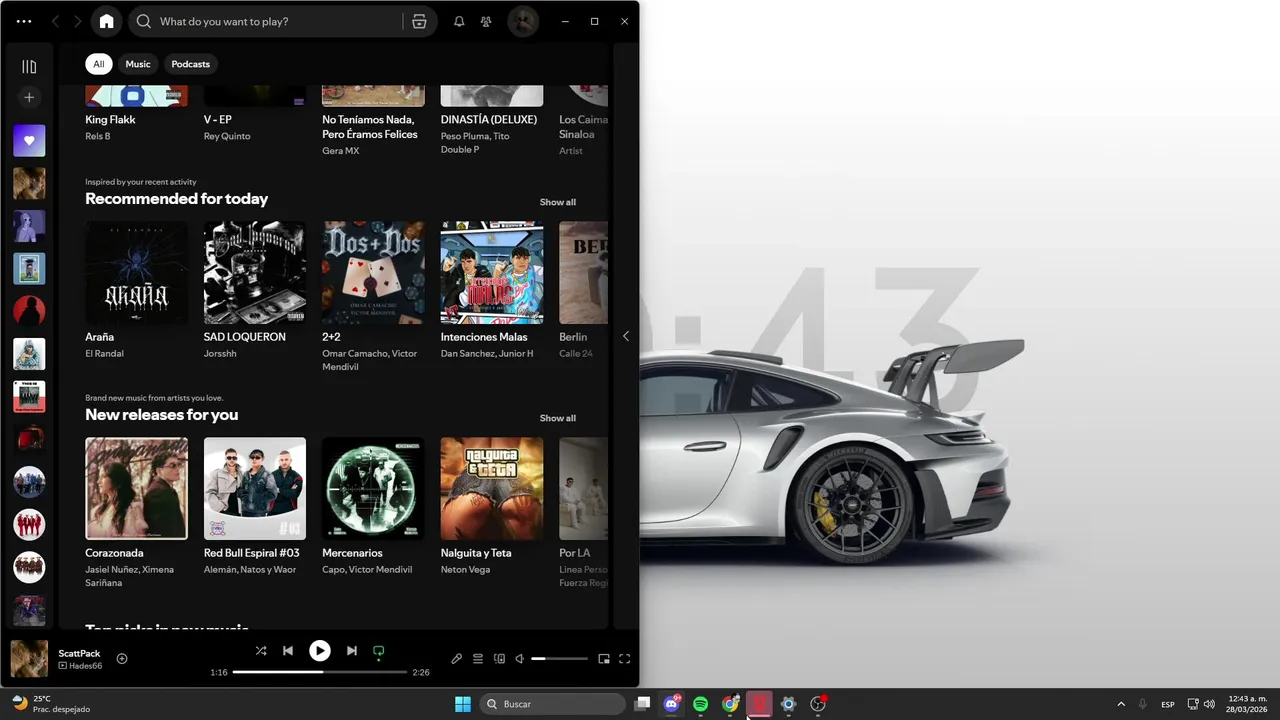
Task: Open the V - EP title
Action: pyautogui.click(x=218, y=119)
